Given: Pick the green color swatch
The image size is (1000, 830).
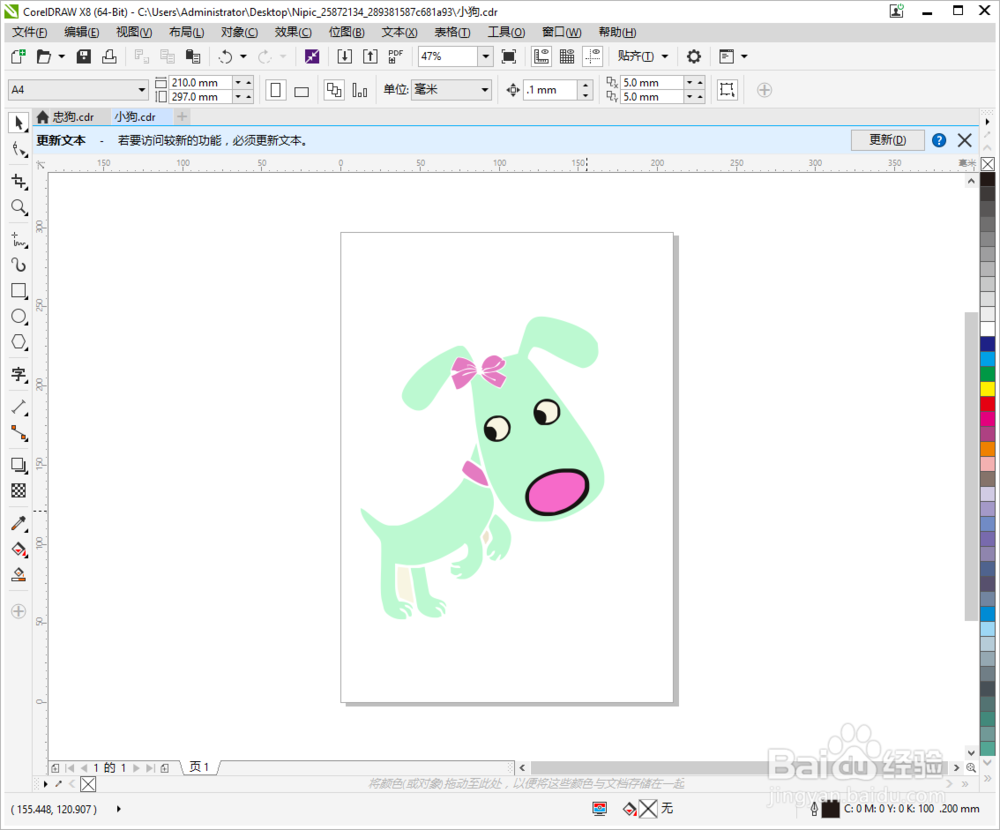Looking at the screenshot, I should coord(987,374).
